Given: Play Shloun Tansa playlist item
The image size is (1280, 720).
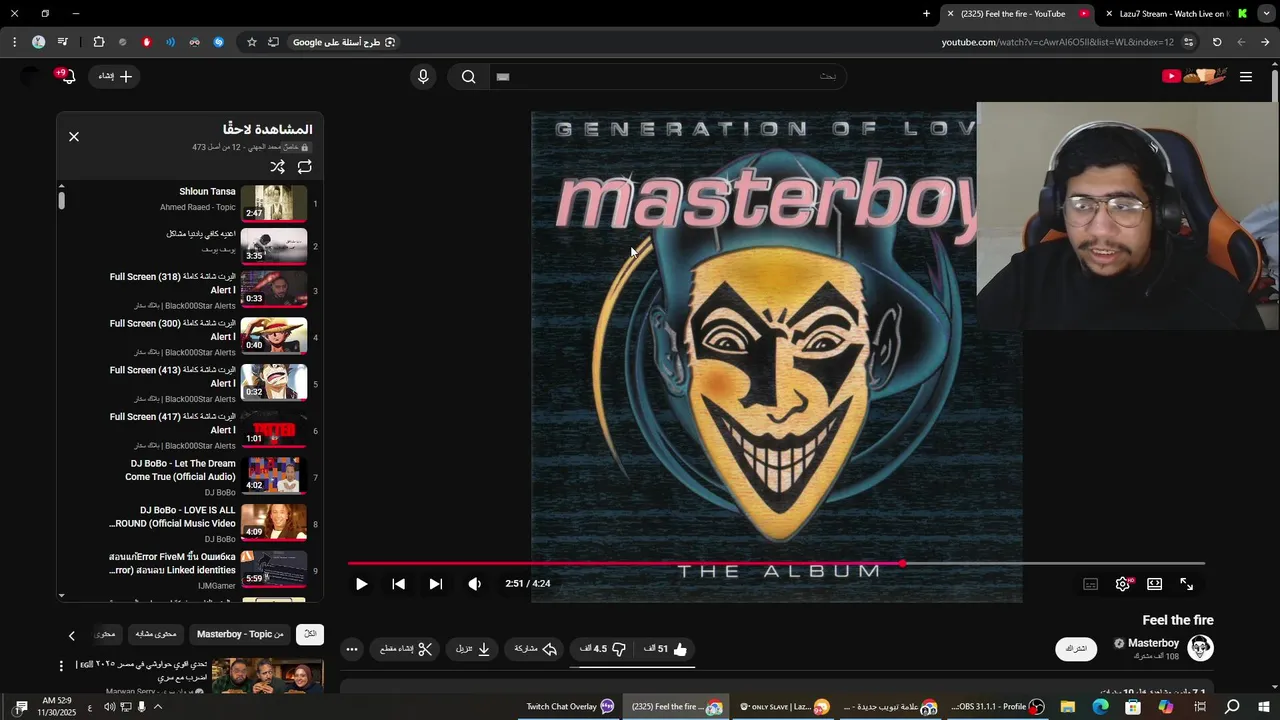Looking at the screenshot, I should pyautogui.click(x=190, y=203).
